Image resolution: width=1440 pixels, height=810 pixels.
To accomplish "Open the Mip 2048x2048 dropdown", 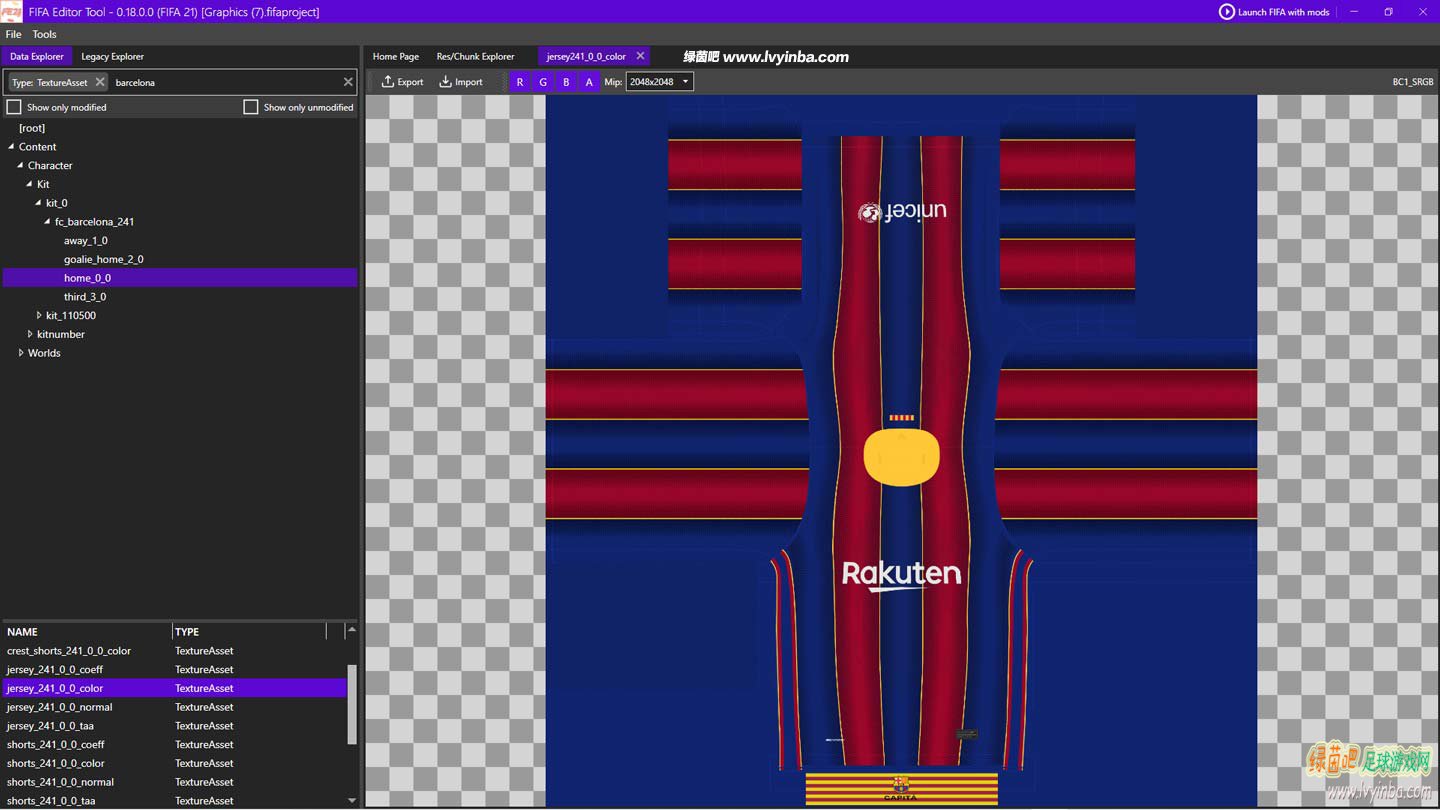I will (x=659, y=82).
